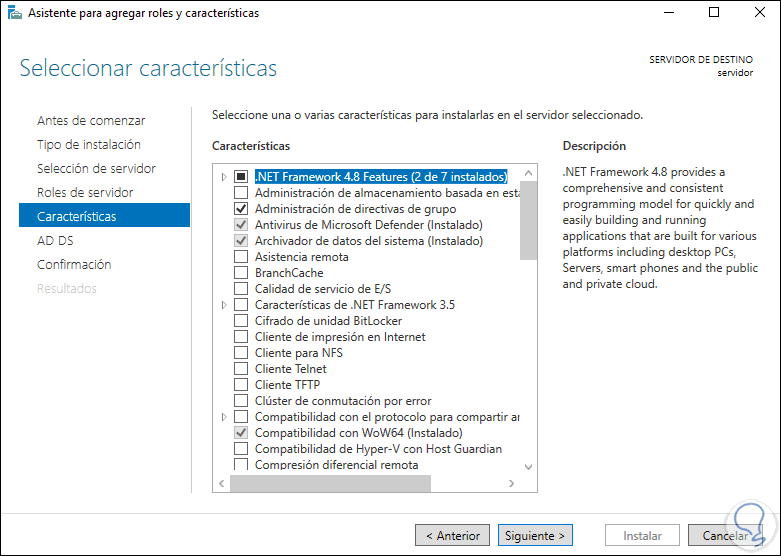Click the Siguiente button
Viewport: 781px width, 556px height.
pyautogui.click(x=535, y=536)
